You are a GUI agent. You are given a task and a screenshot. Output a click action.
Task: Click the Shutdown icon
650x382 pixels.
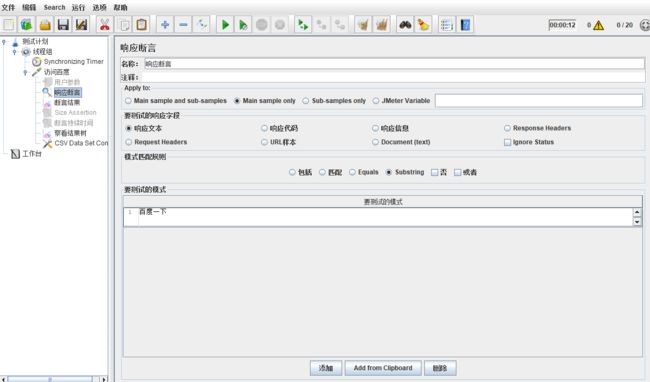(x=280, y=25)
